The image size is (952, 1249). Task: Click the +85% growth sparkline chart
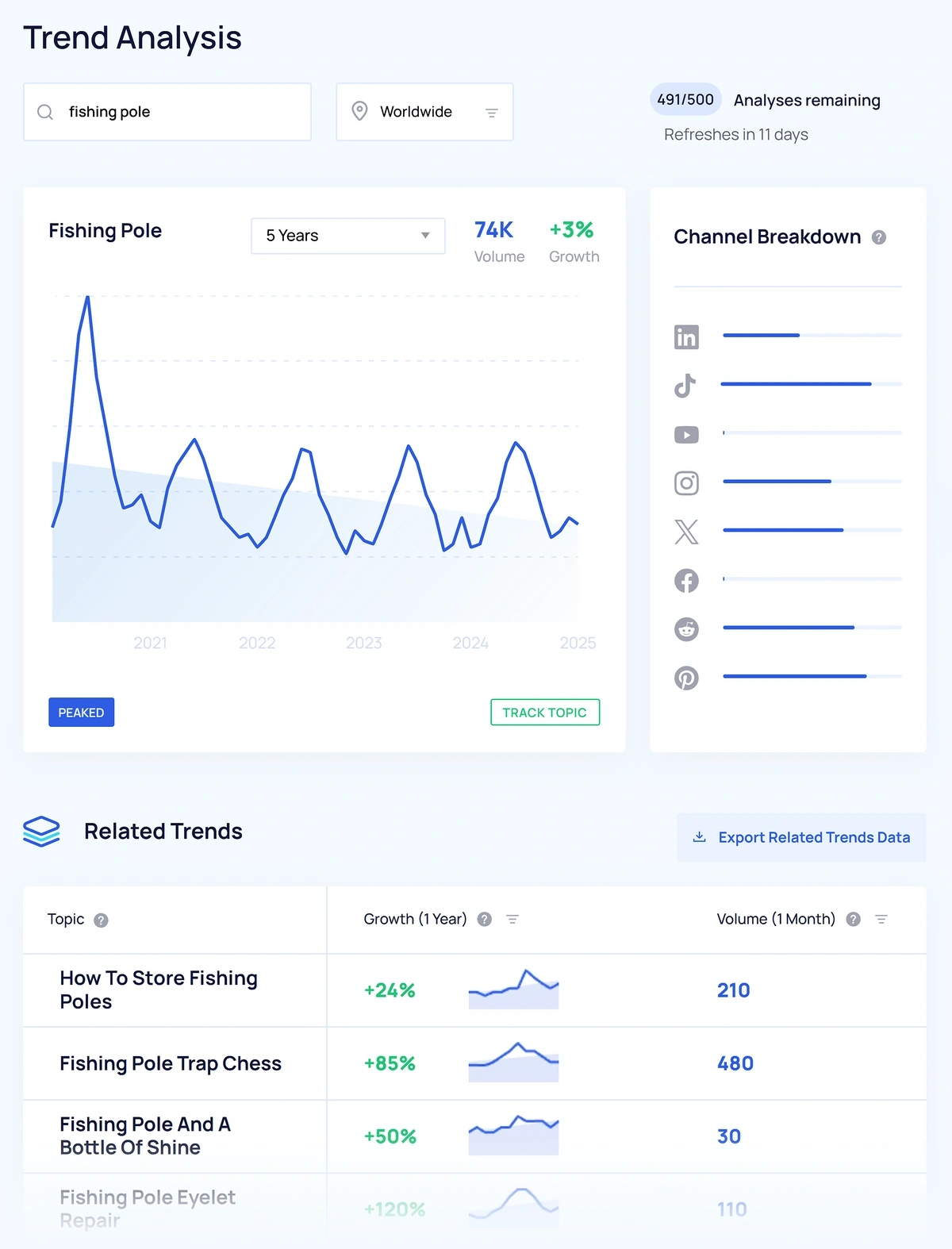tap(513, 1062)
